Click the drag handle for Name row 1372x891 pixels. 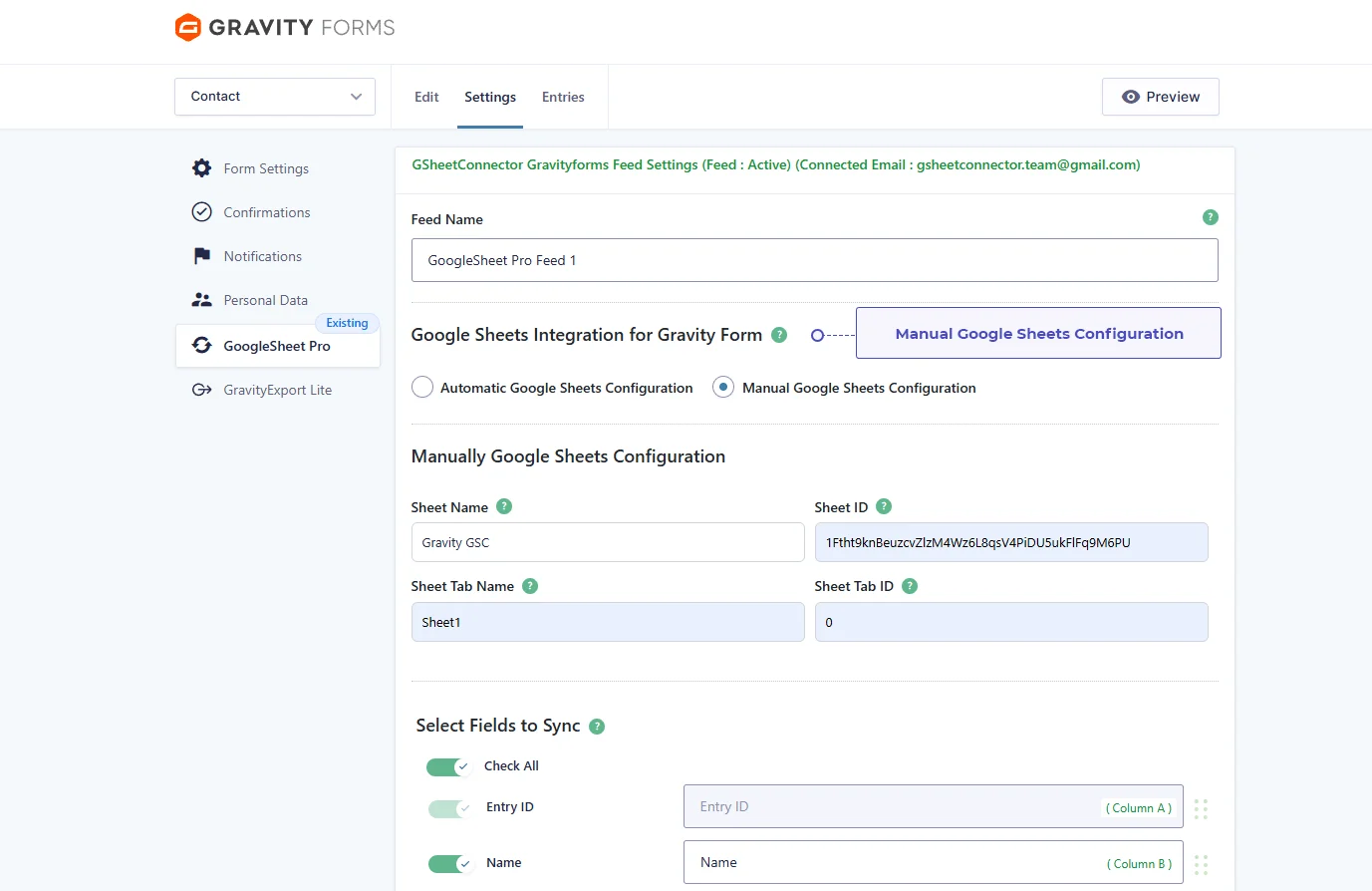[1201, 864]
